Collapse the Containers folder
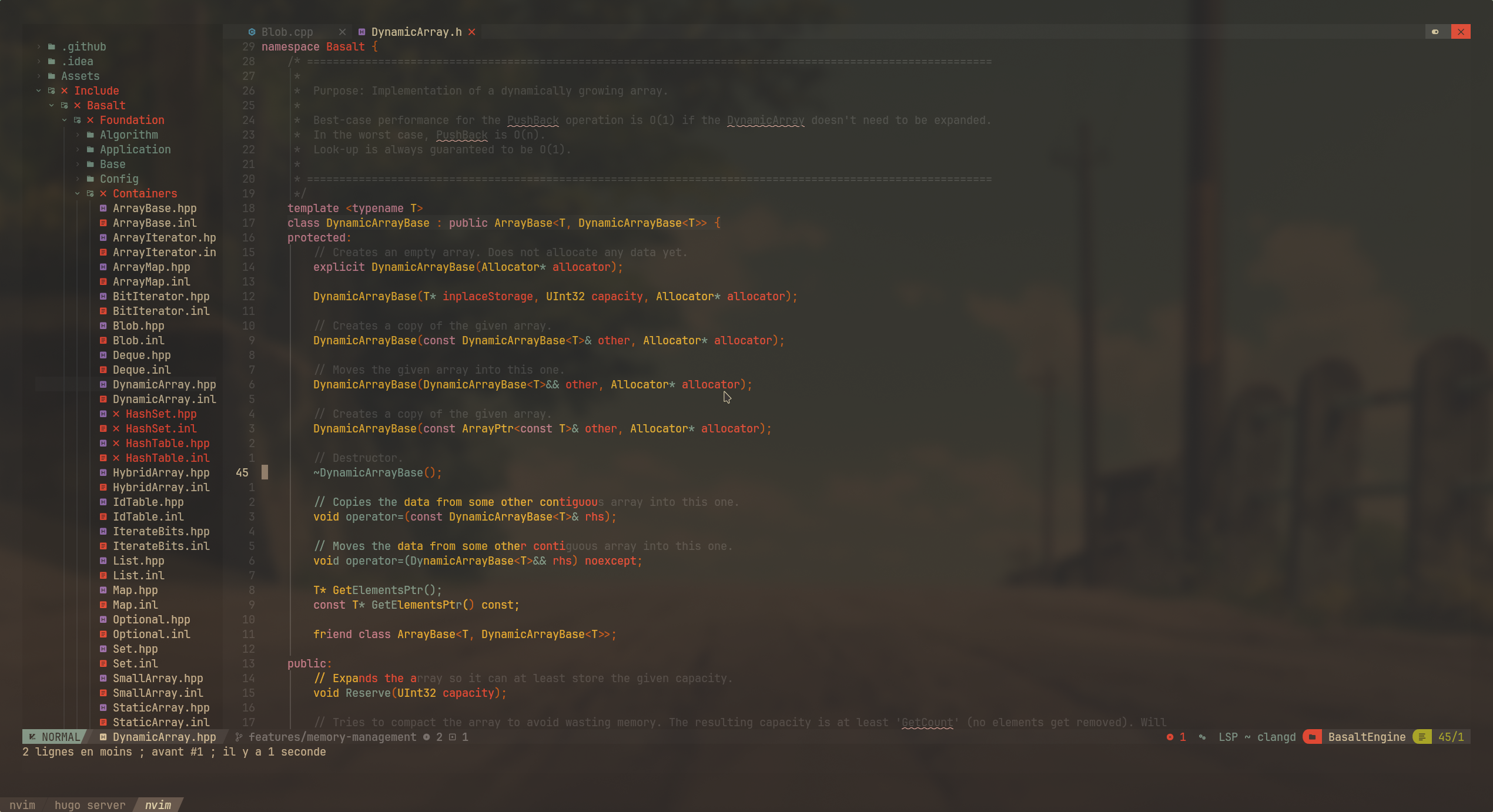1493x812 pixels. pyautogui.click(x=78, y=193)
